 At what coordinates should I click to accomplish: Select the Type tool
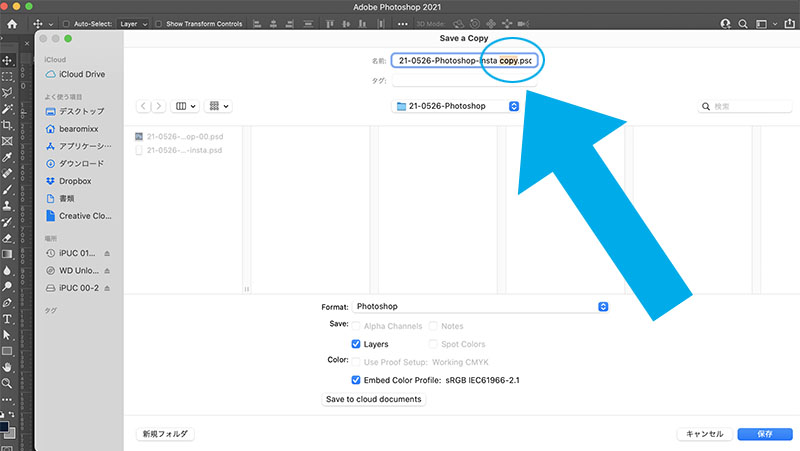[x=7, y=319]
